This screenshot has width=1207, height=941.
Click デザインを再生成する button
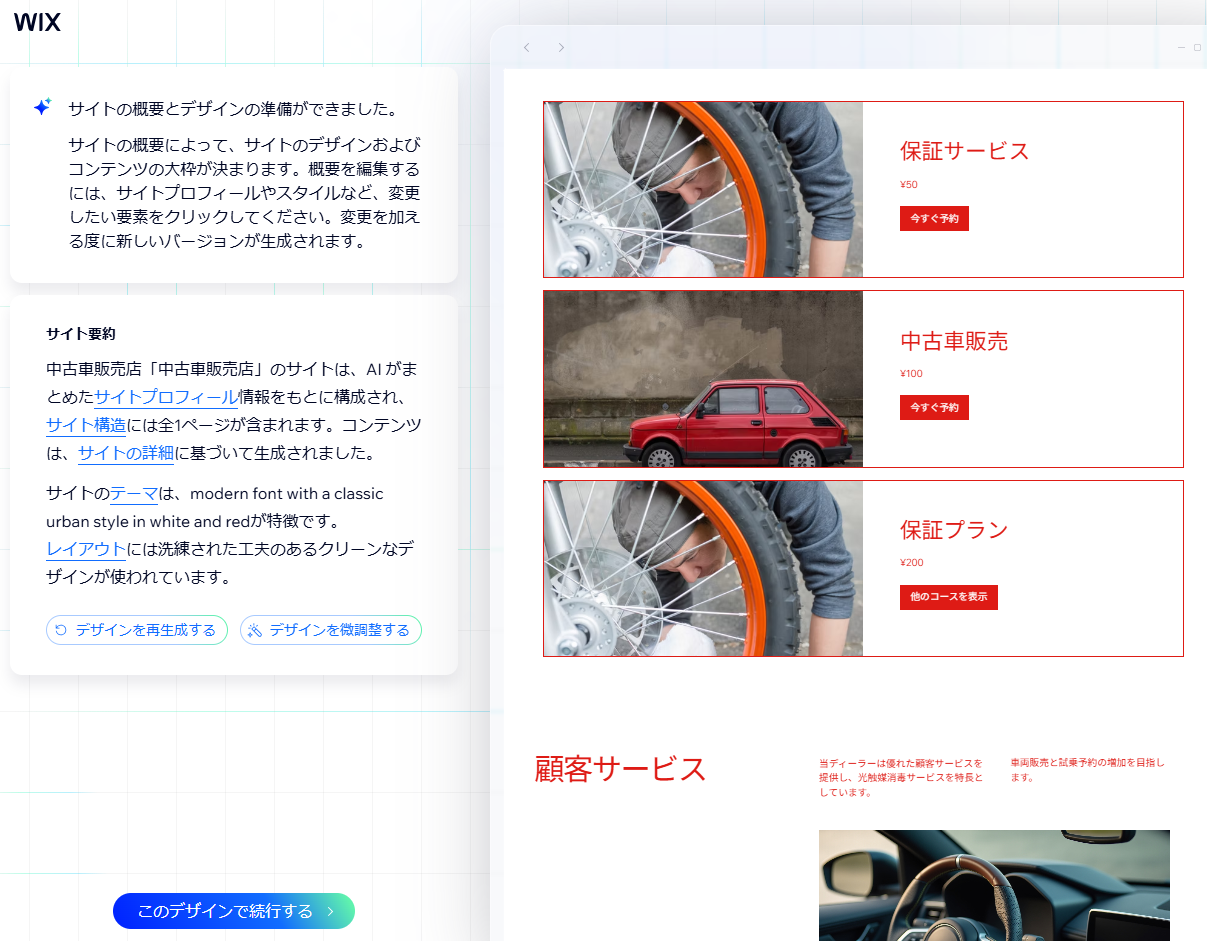pos(137,630)
